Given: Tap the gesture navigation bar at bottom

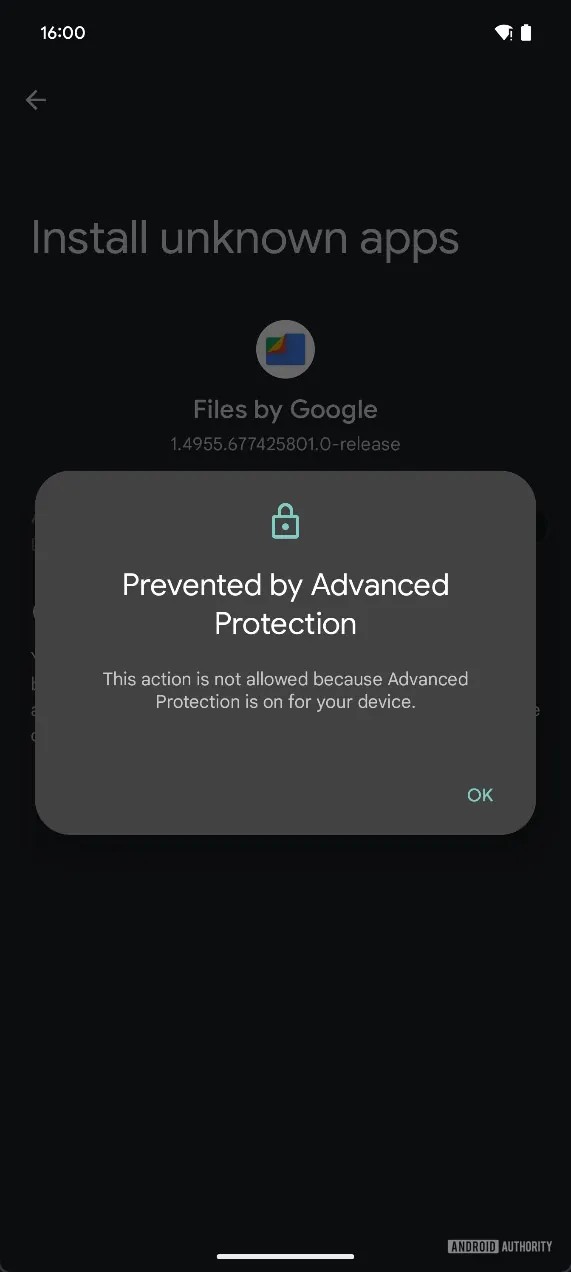Looking at the screenshot, I should click(x=285, y=1256).
